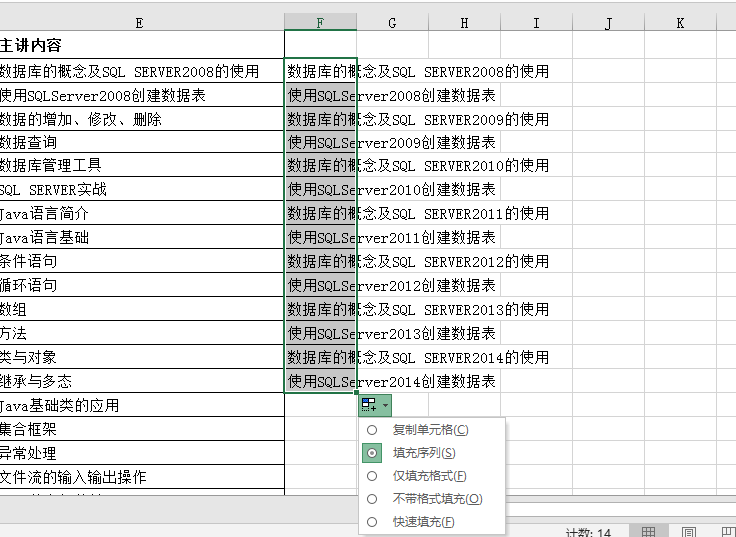Image resolution: width=736 pixels, height=537 pixels.
Task: Click the 条件语句 cell
Action: tap(142, 261)
